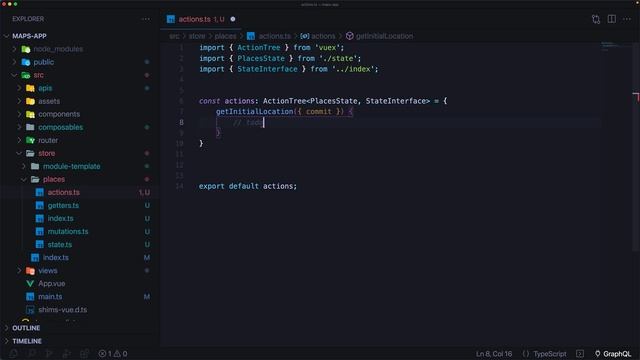Click TypeScript icon beside state.ts

coord(40,244)
